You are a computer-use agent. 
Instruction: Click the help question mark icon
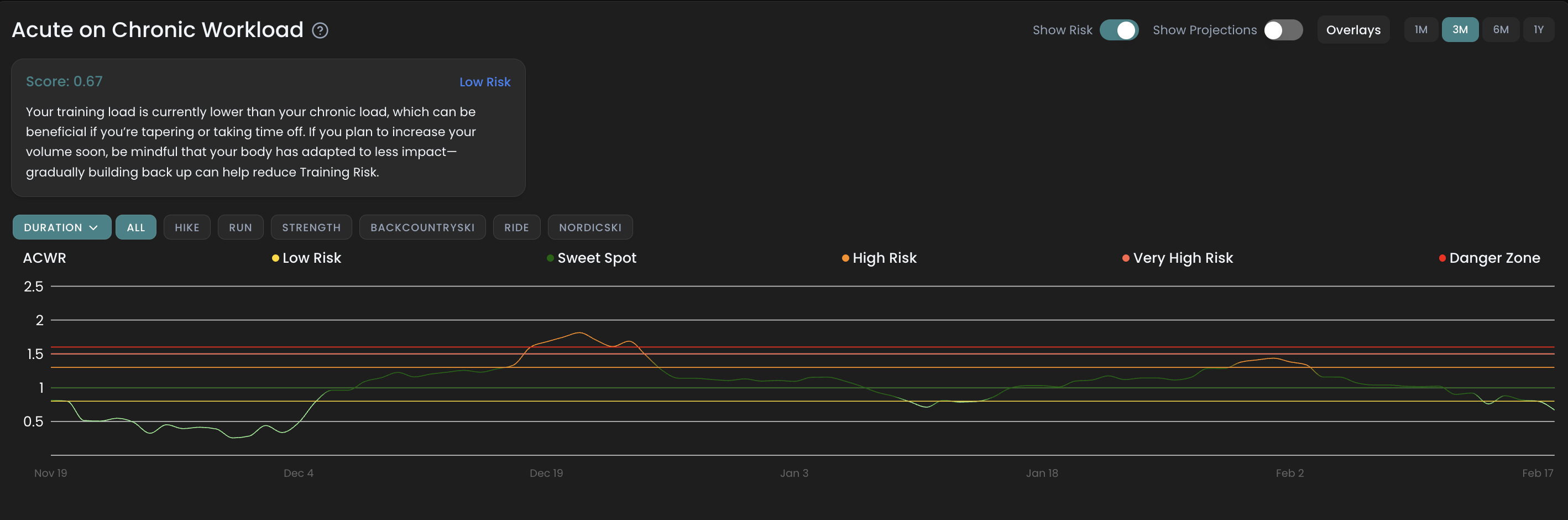(320, 30)
